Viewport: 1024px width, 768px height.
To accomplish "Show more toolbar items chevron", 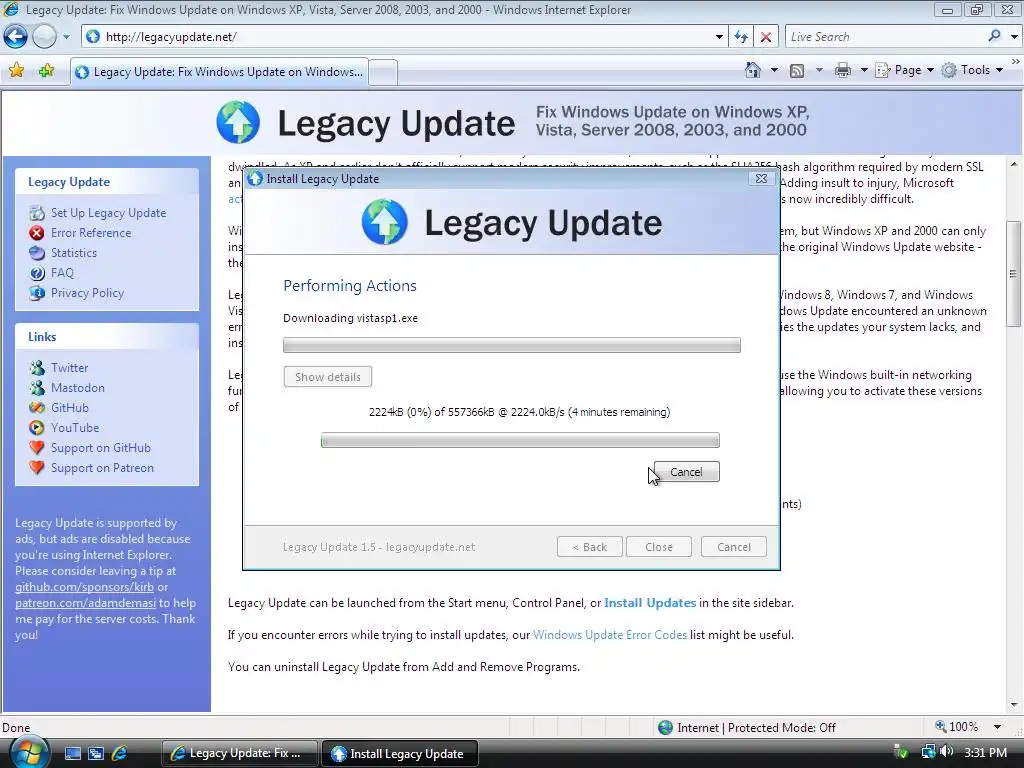I will (1016, 61).
